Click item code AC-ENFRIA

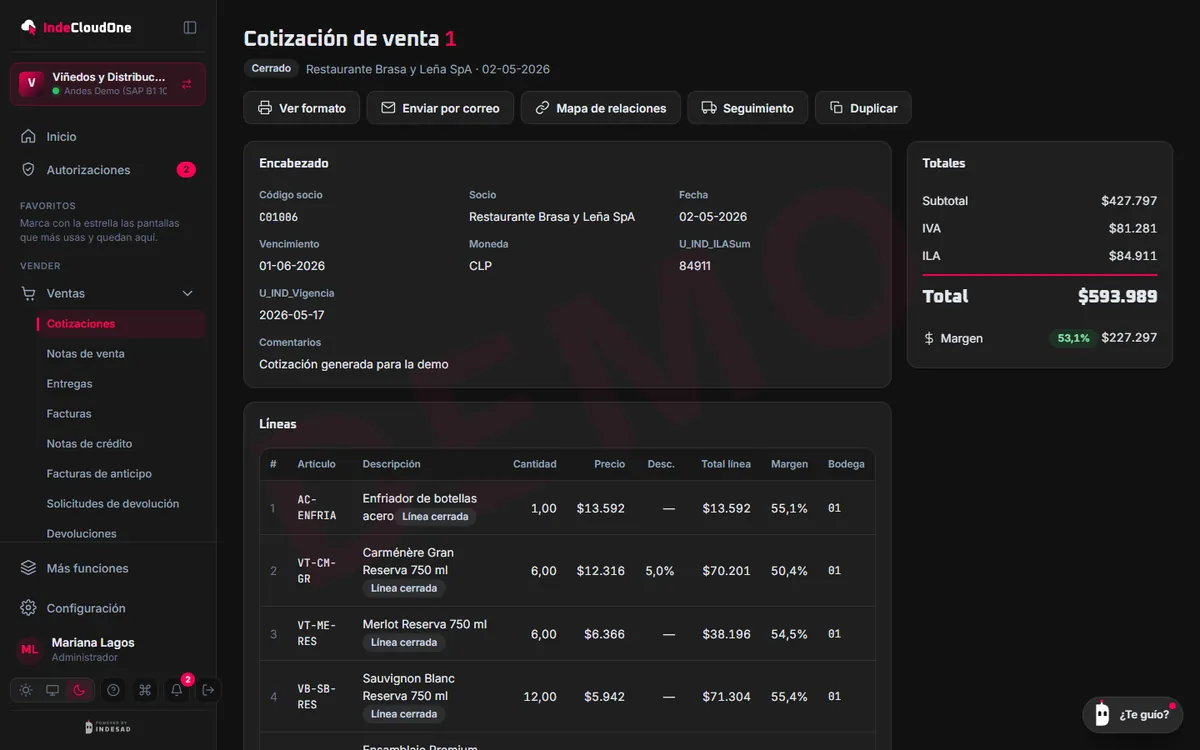pyautogui.click(x=317, y=508)
